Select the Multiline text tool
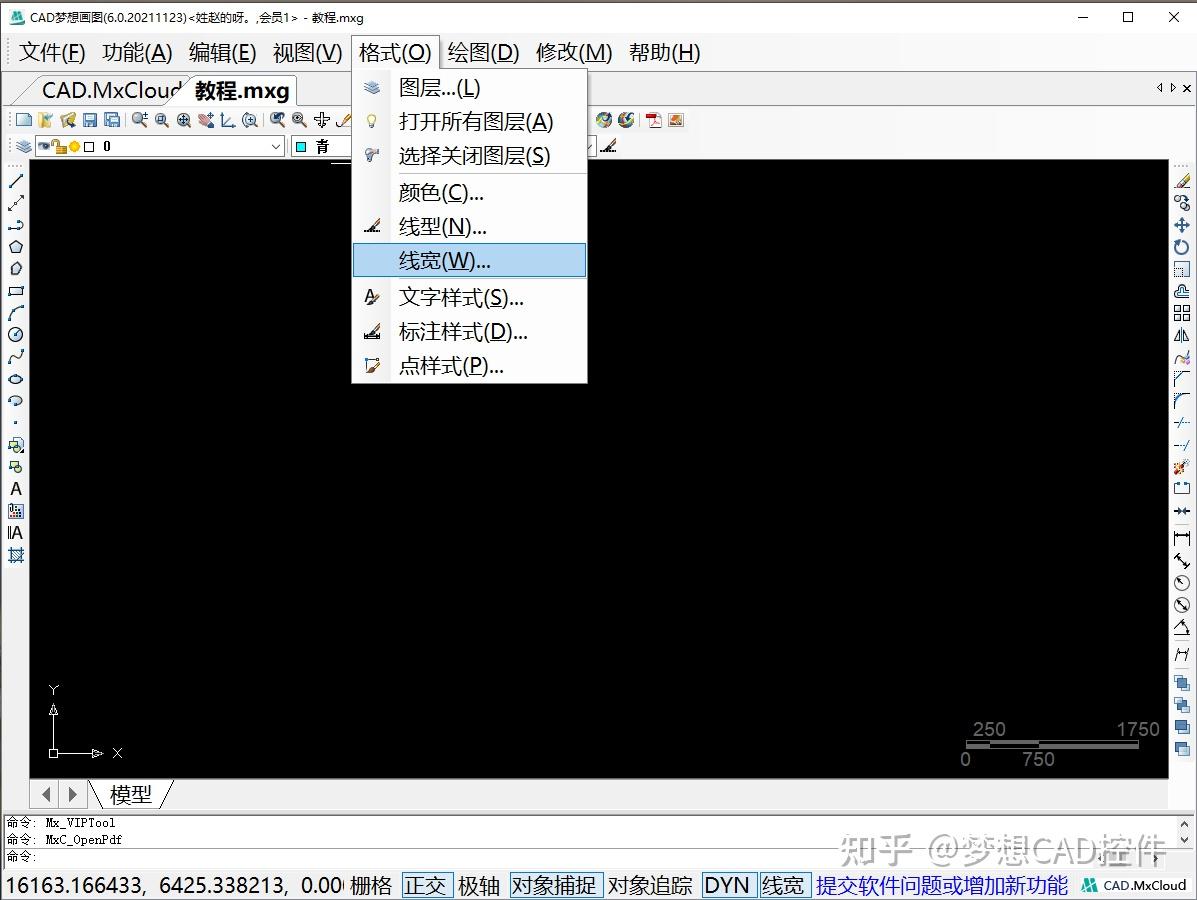The width and height of the screenshot is (1197, 900). coord(15,533)
